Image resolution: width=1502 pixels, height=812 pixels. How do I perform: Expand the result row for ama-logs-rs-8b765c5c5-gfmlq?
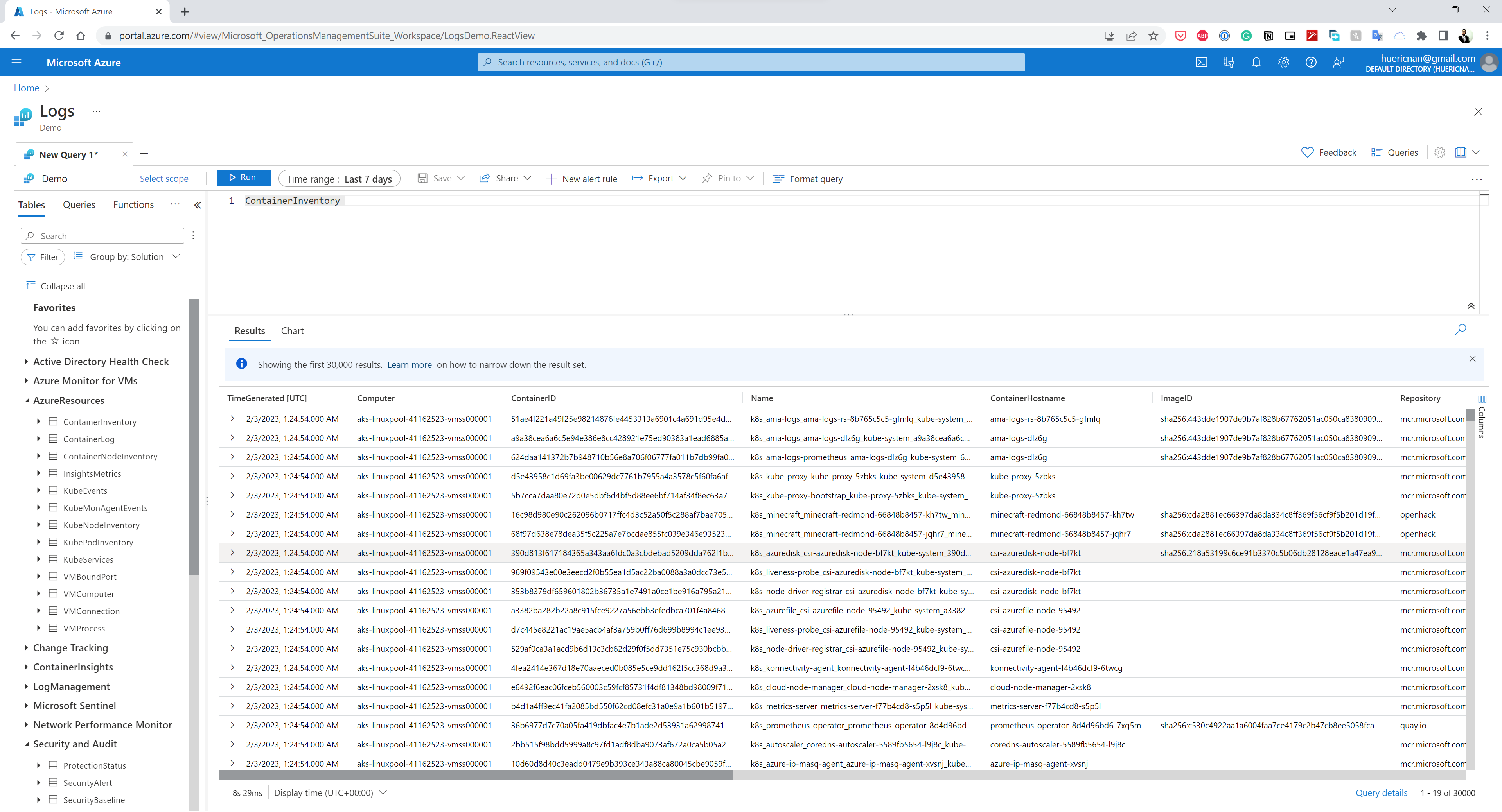pyautogui.click(x=232, y=419)
